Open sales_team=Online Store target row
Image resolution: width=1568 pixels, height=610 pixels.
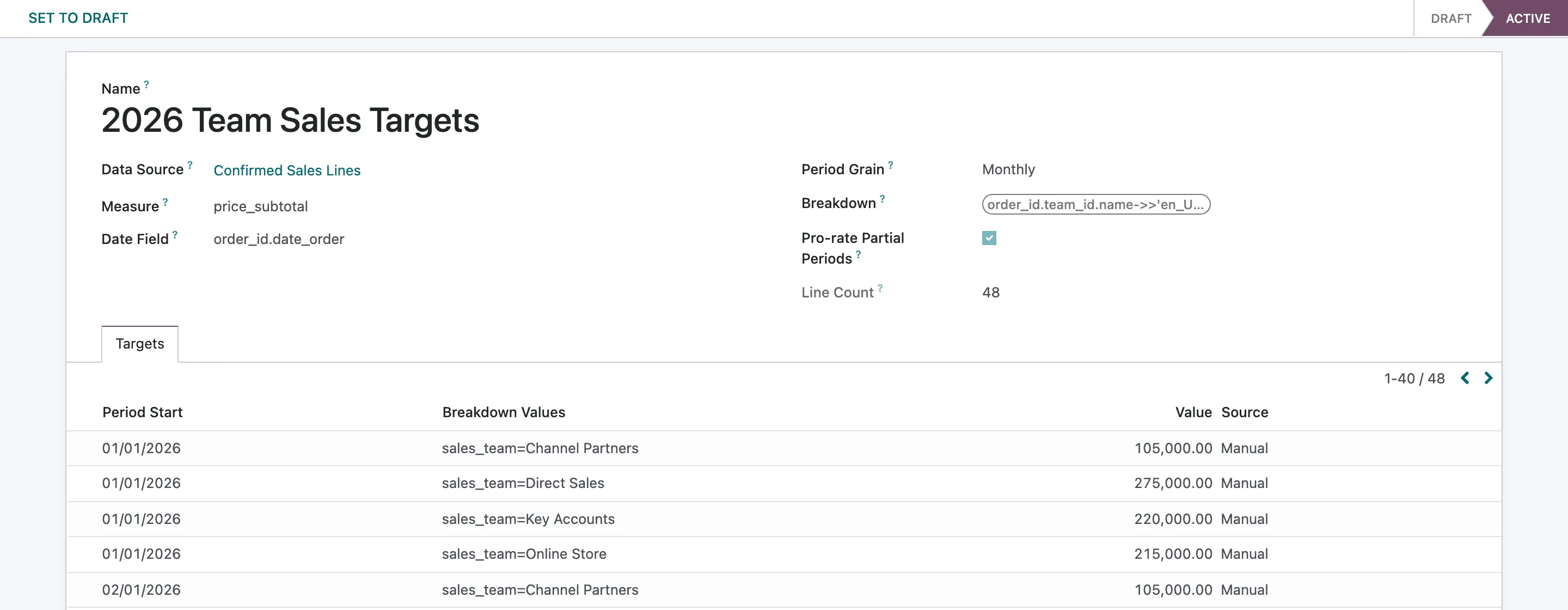pos(783,554)
